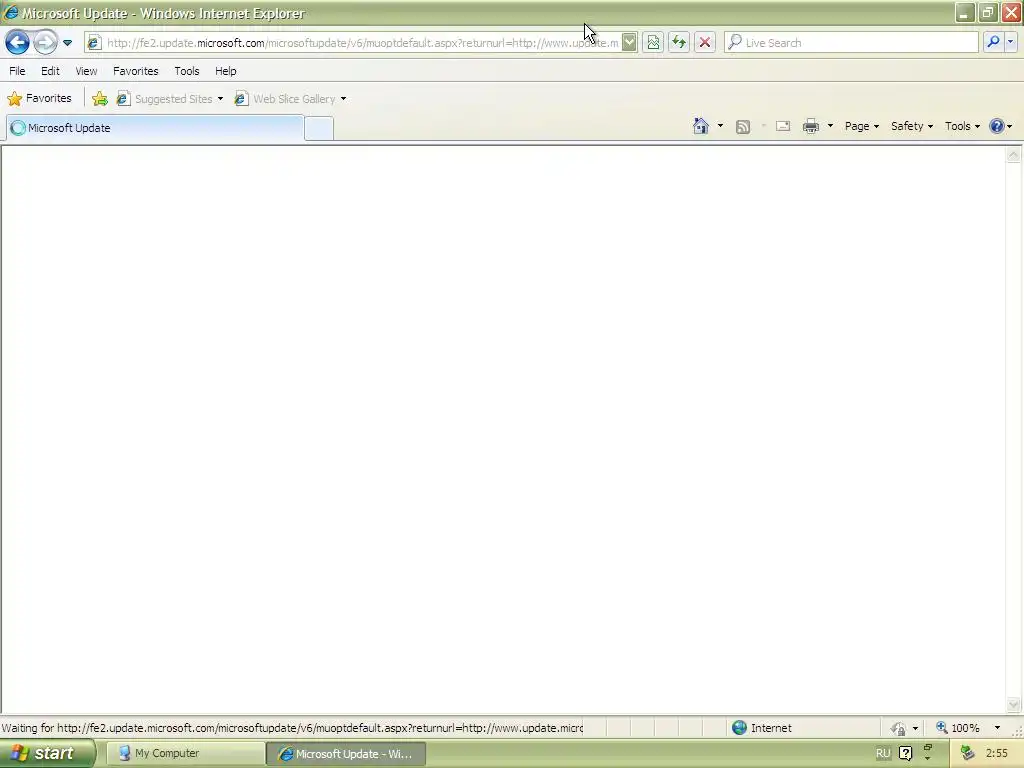The height and width of the screenshot is (768, 1024).
Task: Click the address bar URL field
Action: click(x=362, y=43)
